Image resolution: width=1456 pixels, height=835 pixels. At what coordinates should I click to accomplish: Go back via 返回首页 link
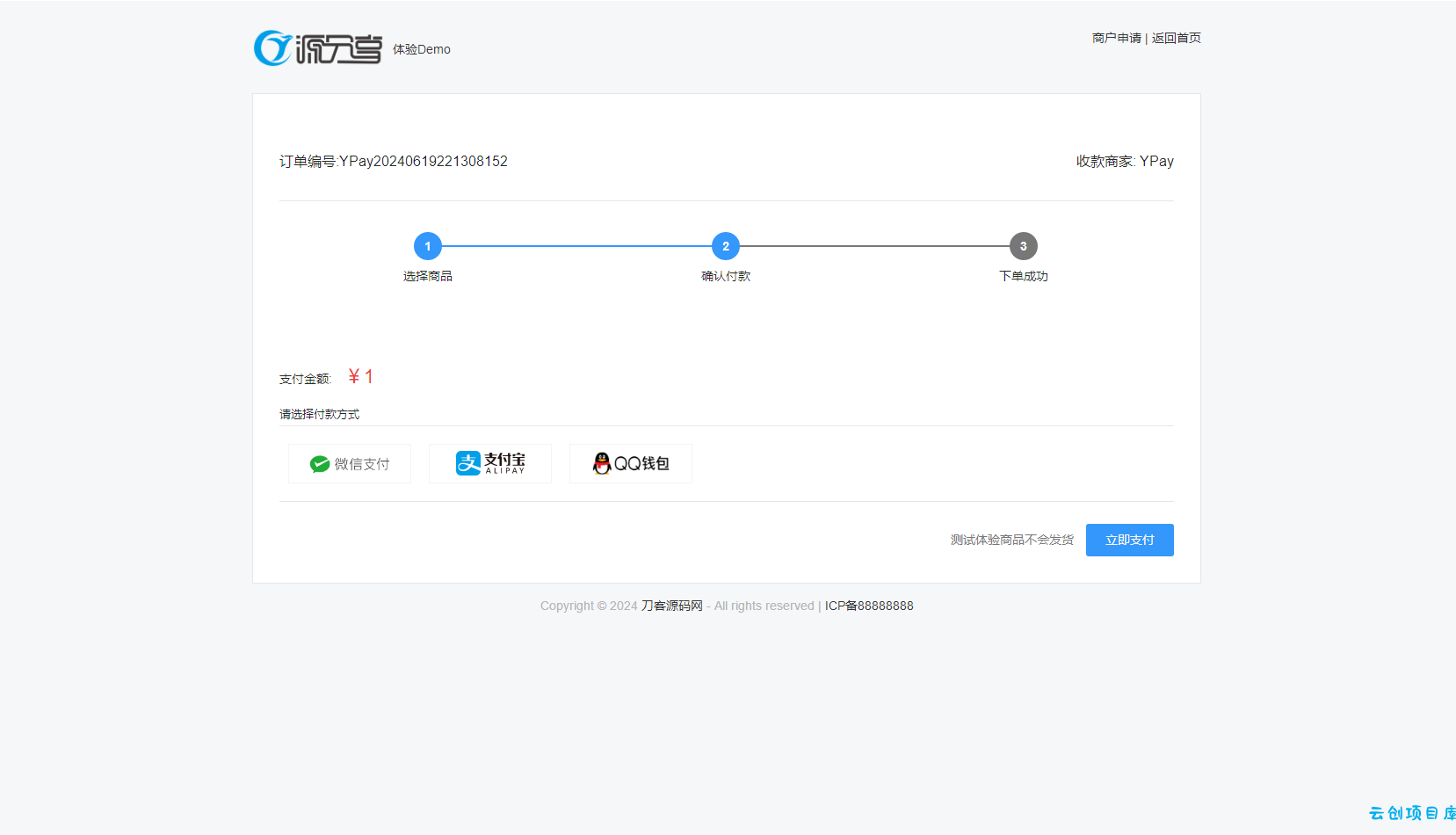point(1177,38)
